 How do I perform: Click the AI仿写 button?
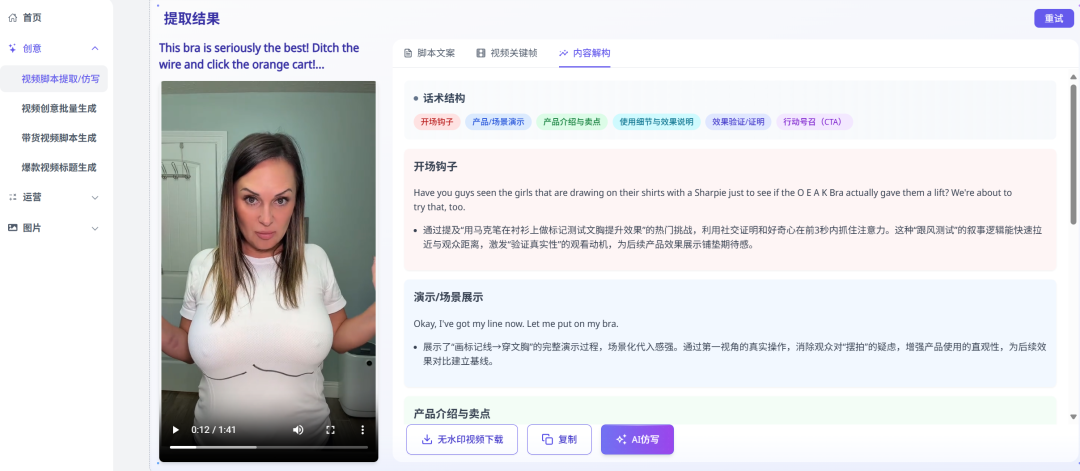pyautogui.click(x=637, y=439)
